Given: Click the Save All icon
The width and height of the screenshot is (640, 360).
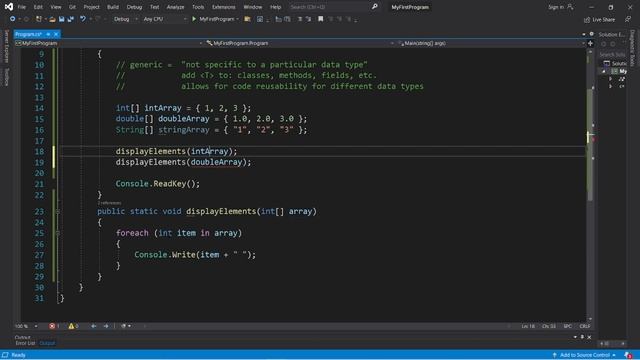Looking at the screenshot, I should click(71, 19).
